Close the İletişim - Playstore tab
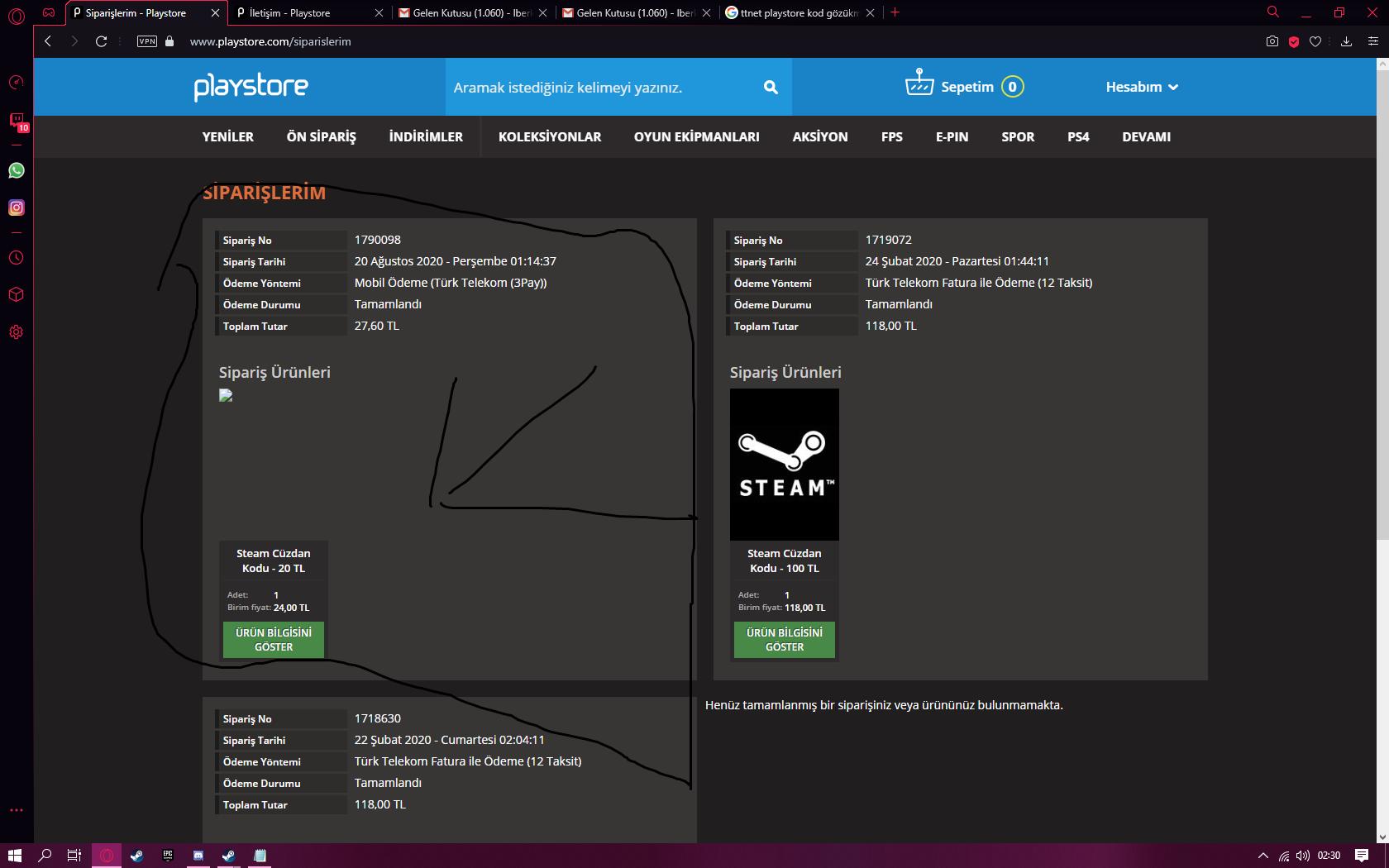This screenshot has width=1389, height=868. (379, 13)
